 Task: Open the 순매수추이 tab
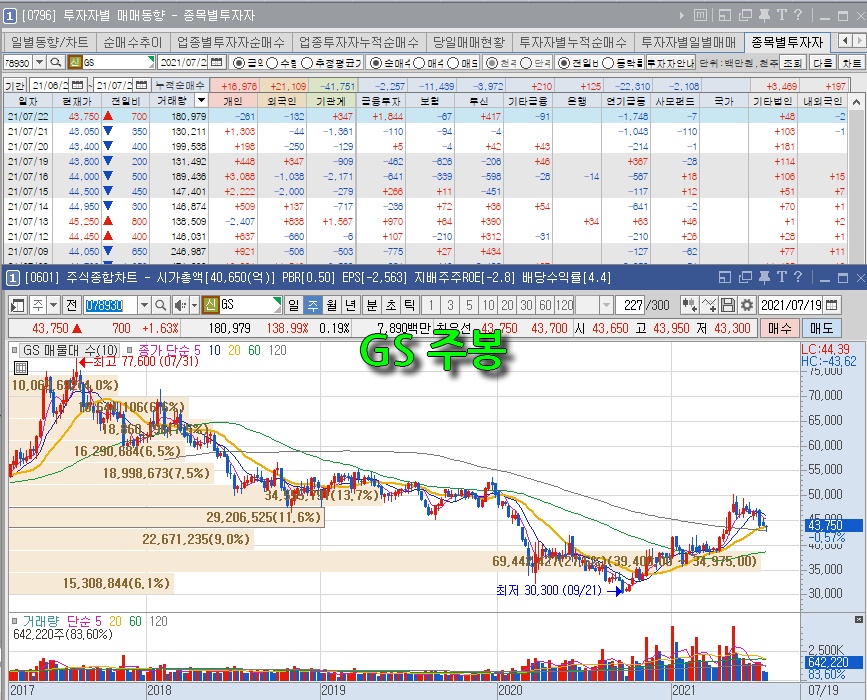(133, 42)
